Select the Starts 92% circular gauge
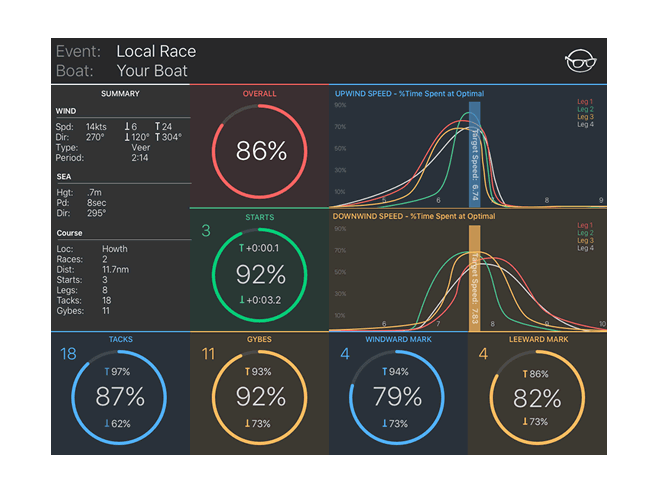The height and width of the screenshot is (500, 667). pos(260,274)
